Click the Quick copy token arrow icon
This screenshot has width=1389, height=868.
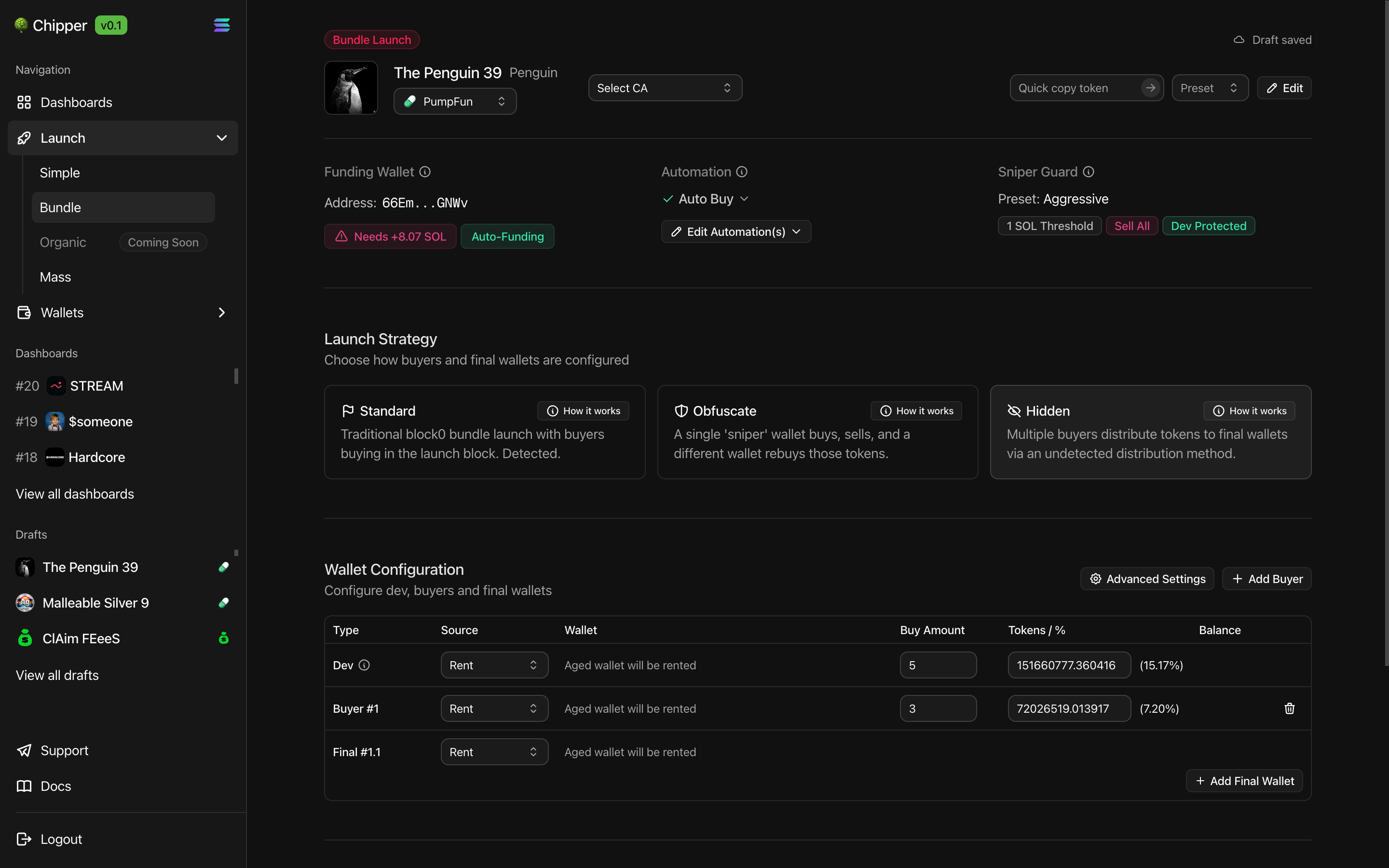tap(1150, 88)
